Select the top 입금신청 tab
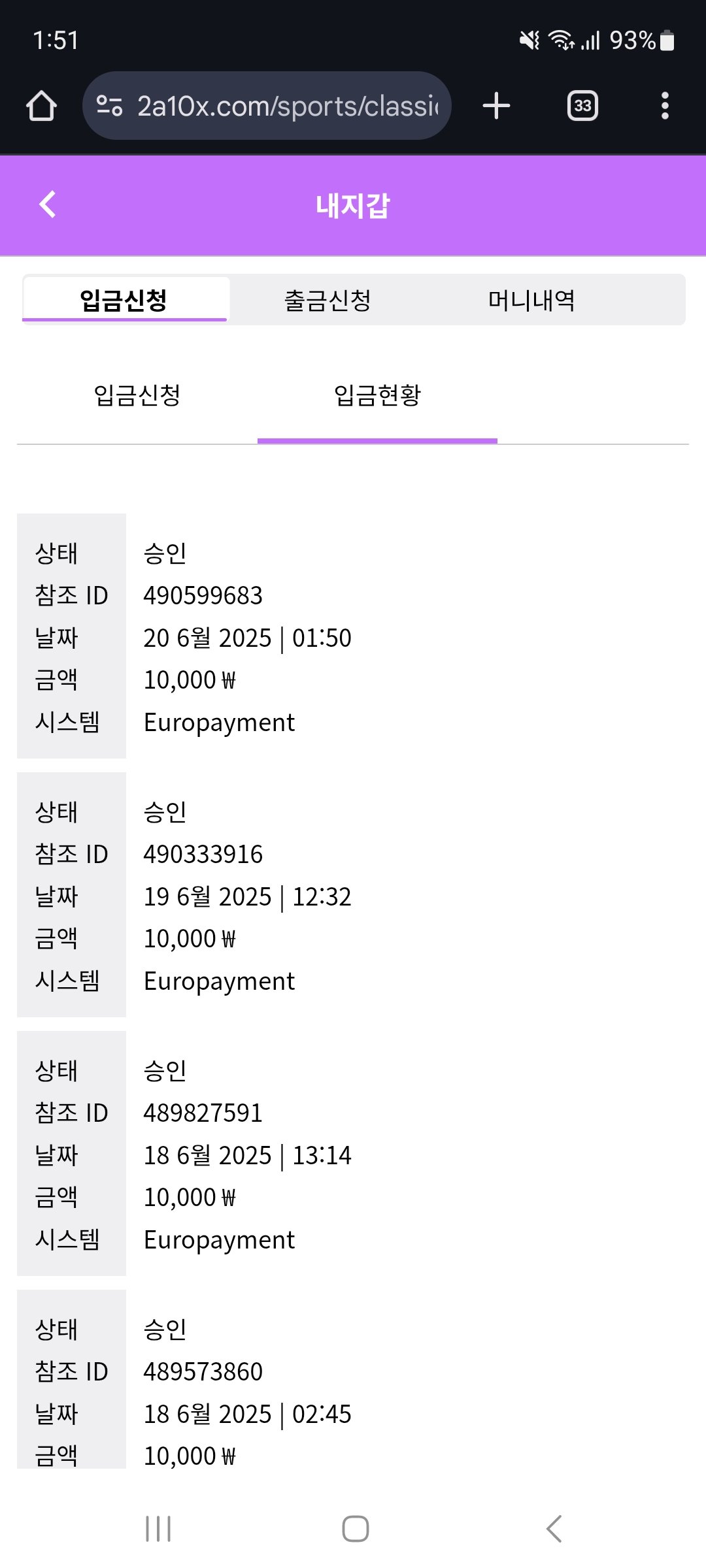 (x=124, y=301)
